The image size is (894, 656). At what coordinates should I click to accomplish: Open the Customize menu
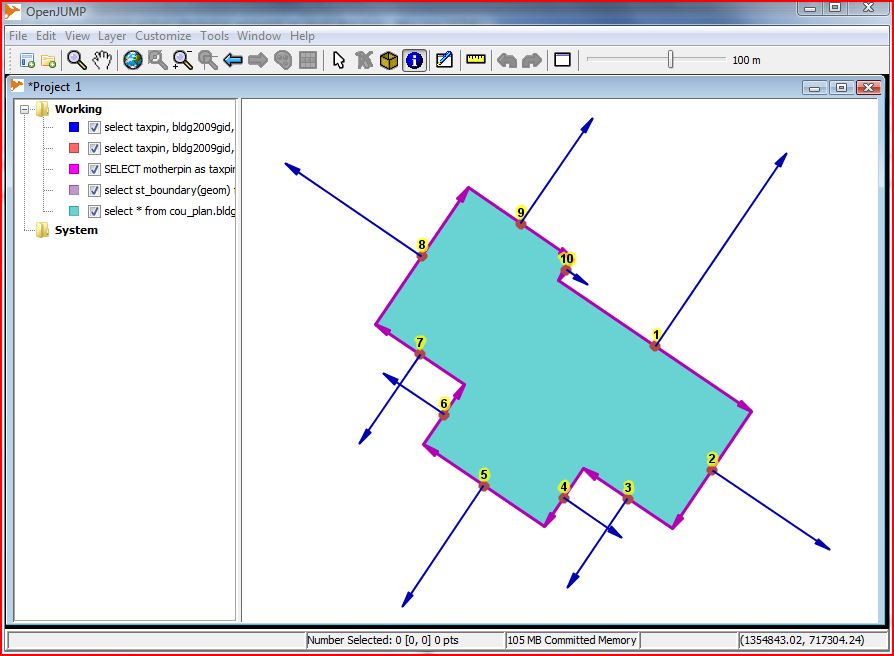(163, 36)
